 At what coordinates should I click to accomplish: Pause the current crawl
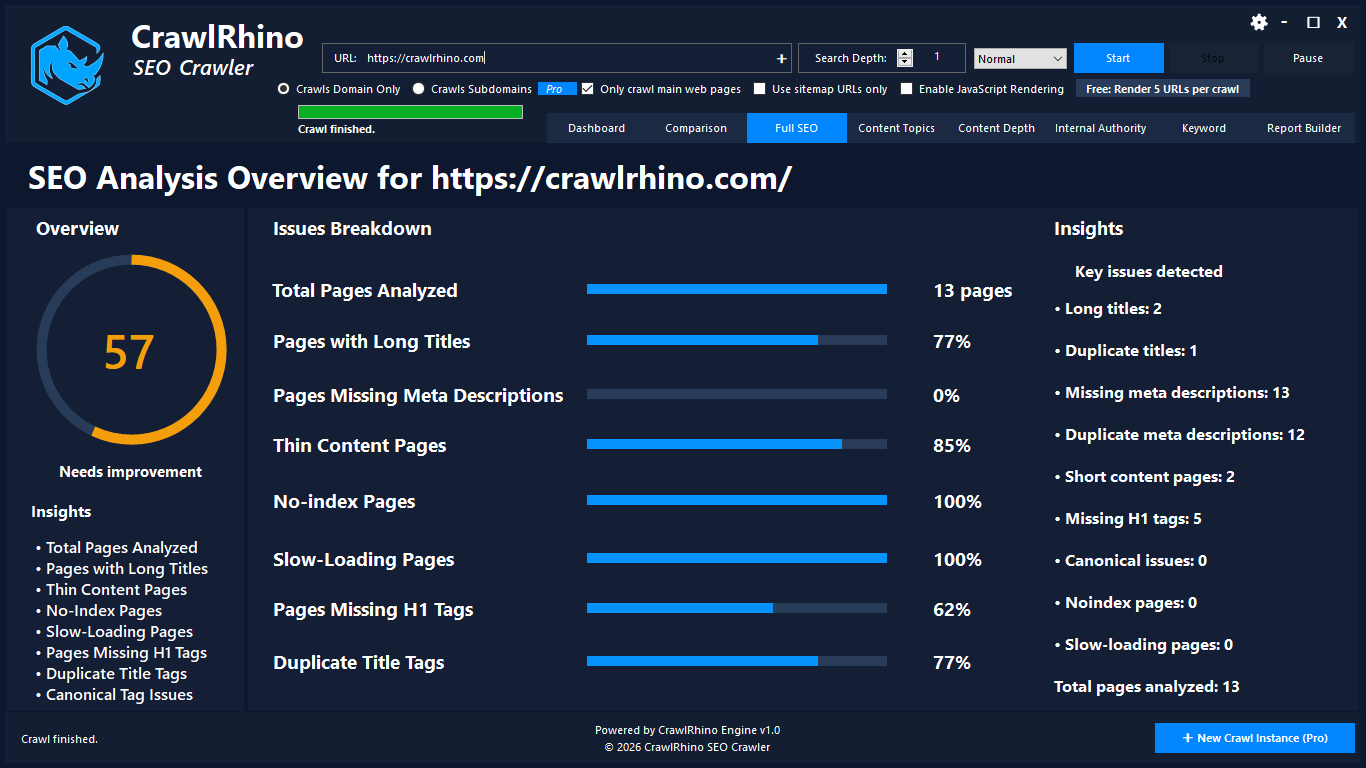pyautogui.click(x=1308, y=58)
